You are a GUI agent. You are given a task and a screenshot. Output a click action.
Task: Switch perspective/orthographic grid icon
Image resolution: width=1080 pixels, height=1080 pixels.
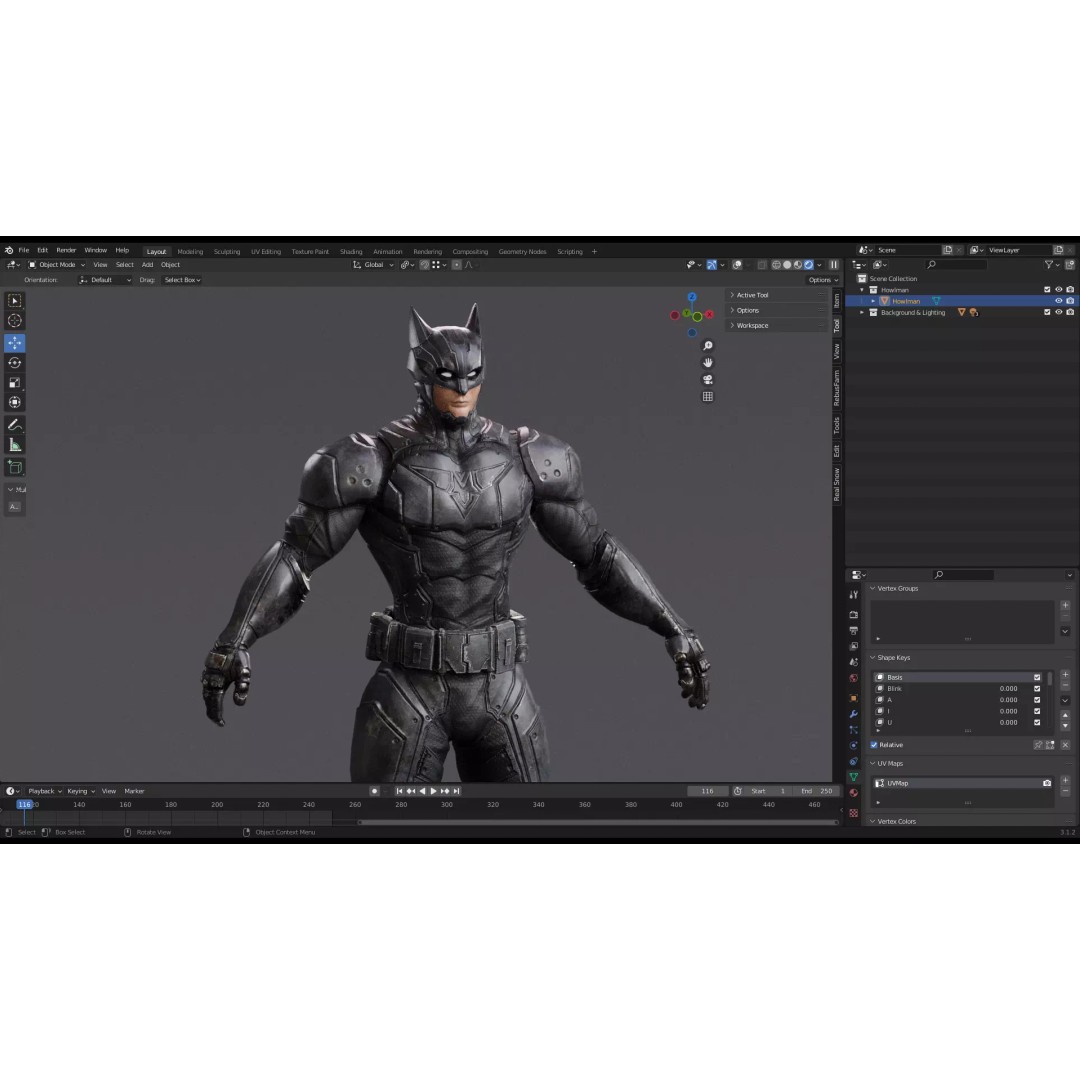(x=707, y=397)
